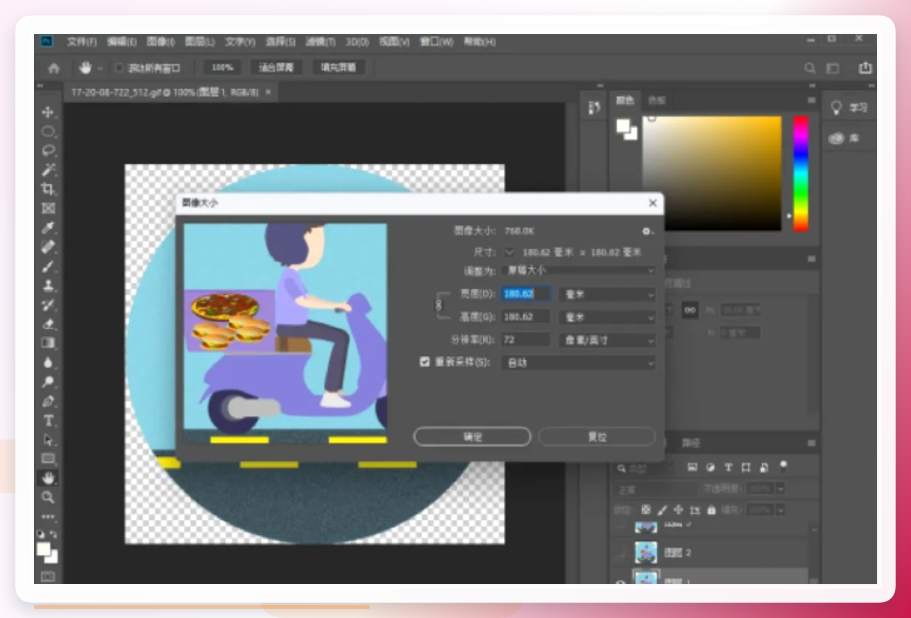Toggle the scroll all windows checkbox
Viewport: 911px width, 618px height.
(119, 68)
